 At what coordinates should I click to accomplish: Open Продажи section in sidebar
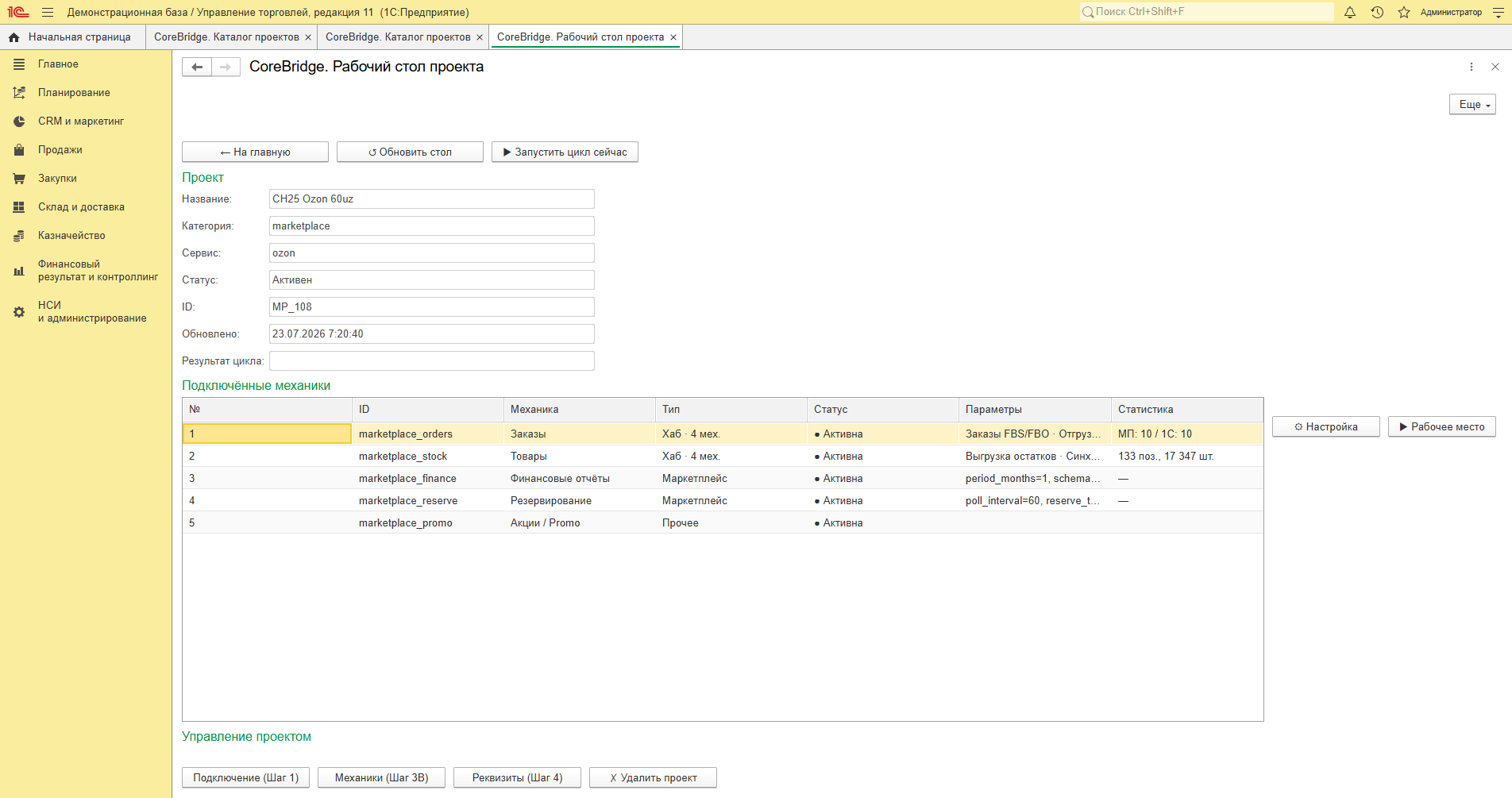60,150
